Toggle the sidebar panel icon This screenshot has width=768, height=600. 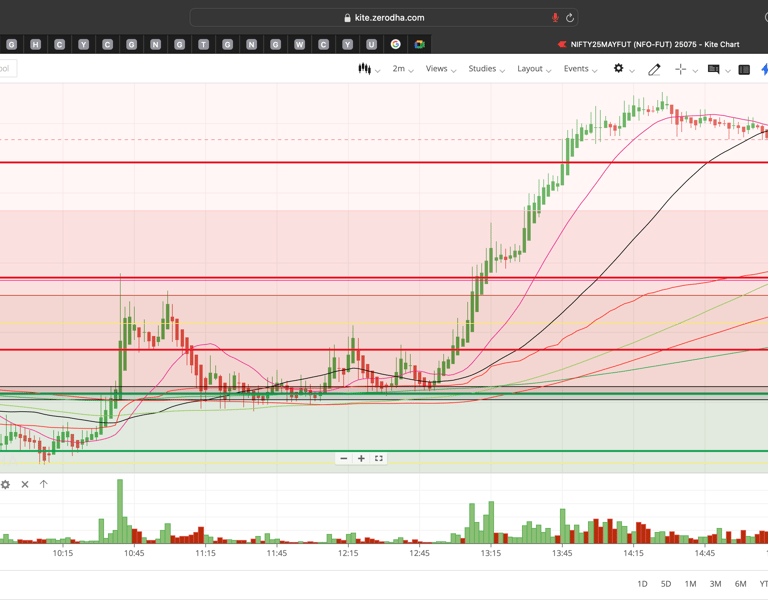tap(744, 70)
